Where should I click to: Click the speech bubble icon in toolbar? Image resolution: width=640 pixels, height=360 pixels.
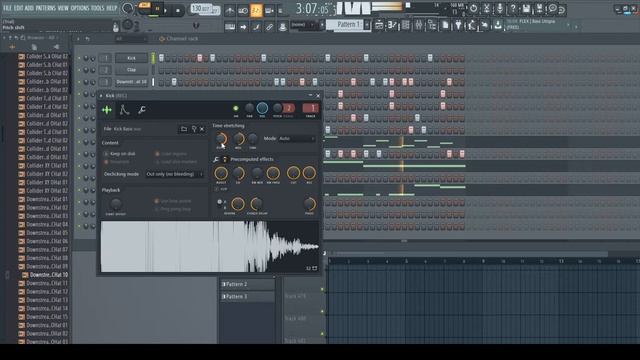(552, 9)
